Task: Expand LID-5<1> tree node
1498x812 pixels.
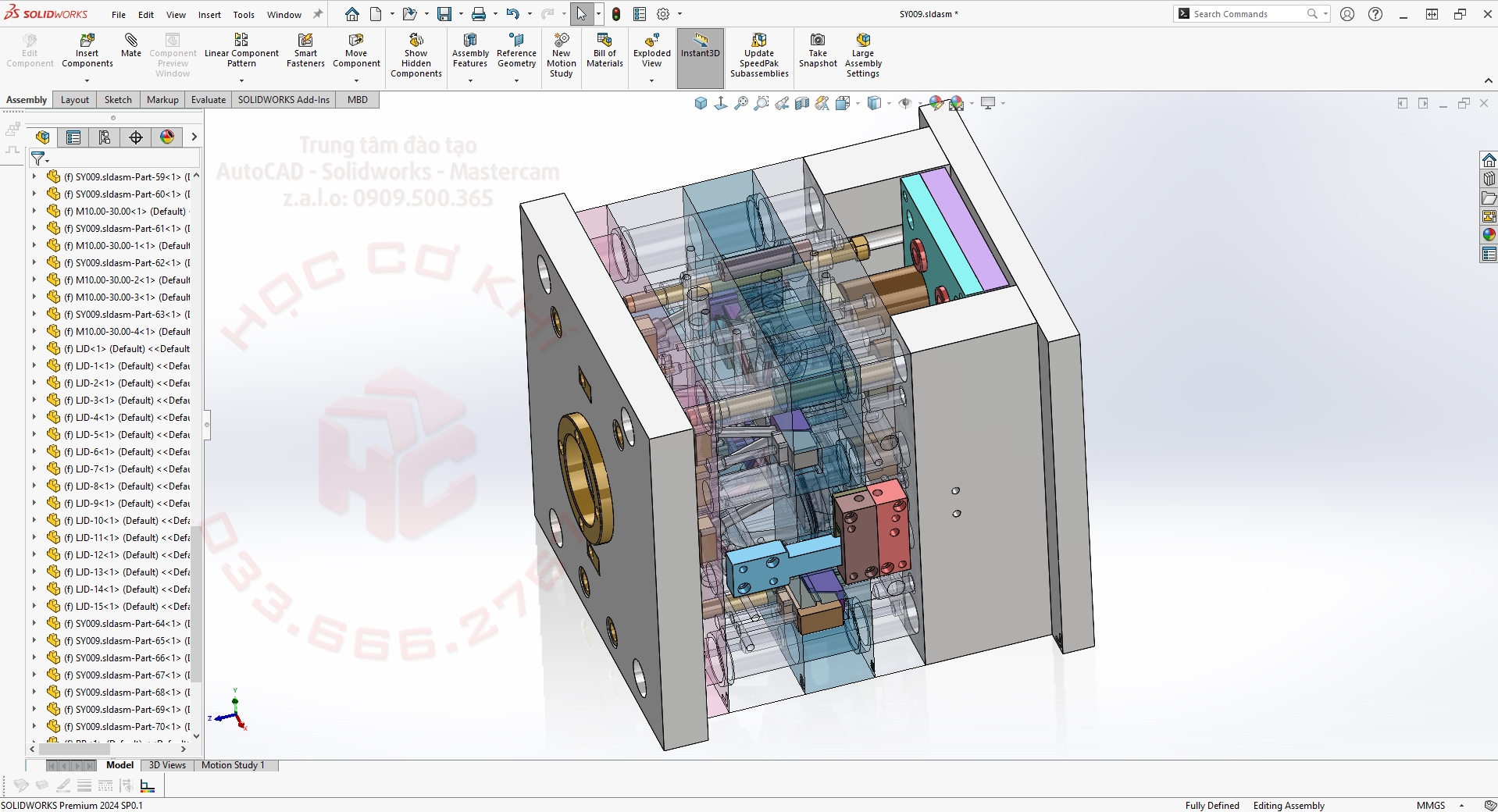Action: [34, 434]
